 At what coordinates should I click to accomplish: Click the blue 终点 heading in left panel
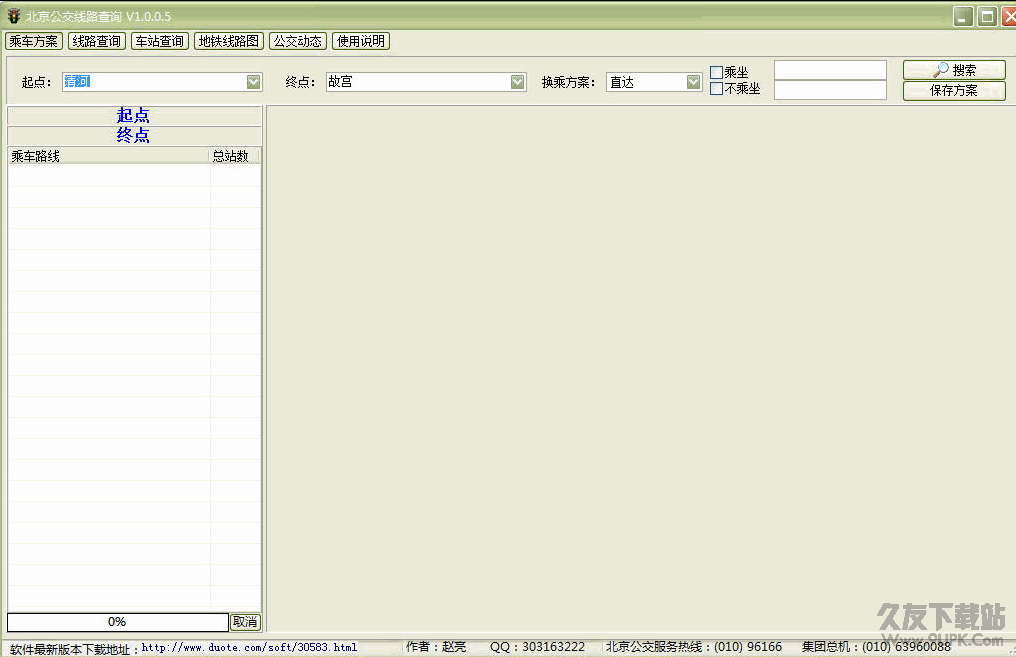pos(133,135)
